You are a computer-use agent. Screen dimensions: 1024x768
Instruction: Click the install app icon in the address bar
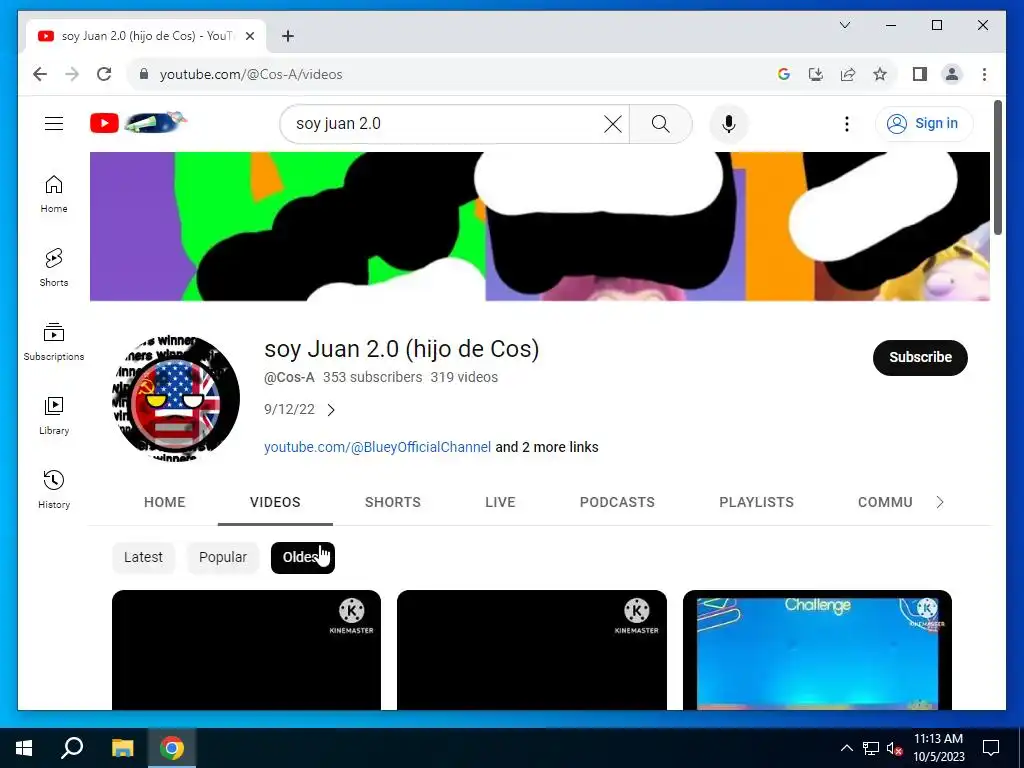[816, 74]
